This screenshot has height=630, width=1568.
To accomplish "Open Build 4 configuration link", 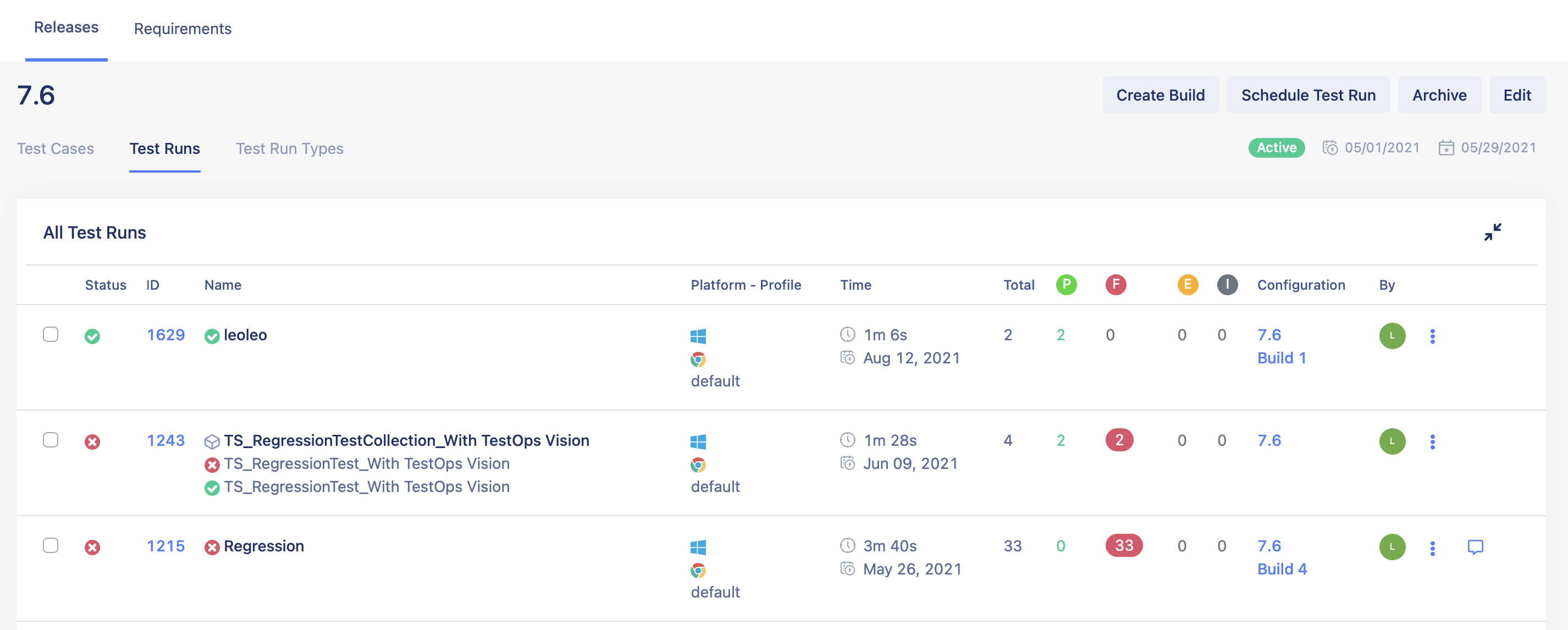I will click(x=1282, y=568).
